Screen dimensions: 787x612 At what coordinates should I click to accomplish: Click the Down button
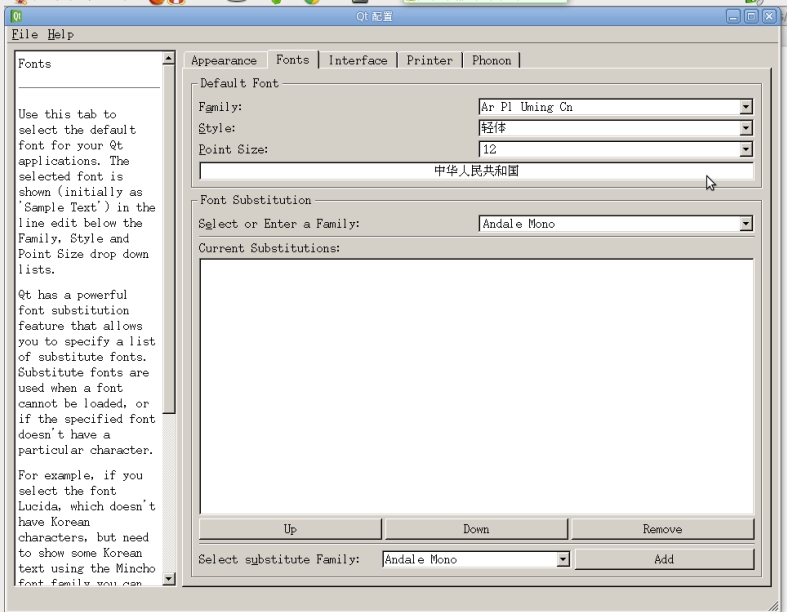tap(476, 529)
